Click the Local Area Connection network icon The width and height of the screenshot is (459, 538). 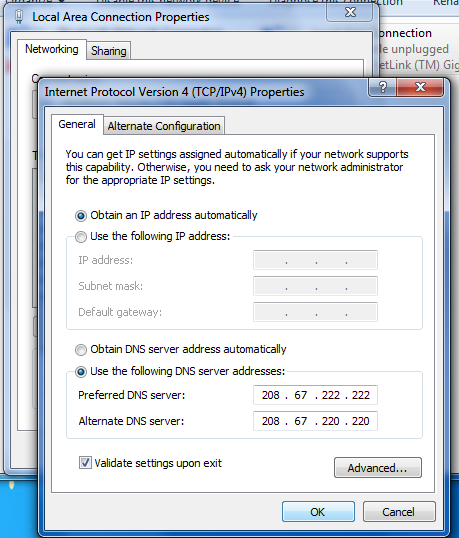tap(19, 17)
